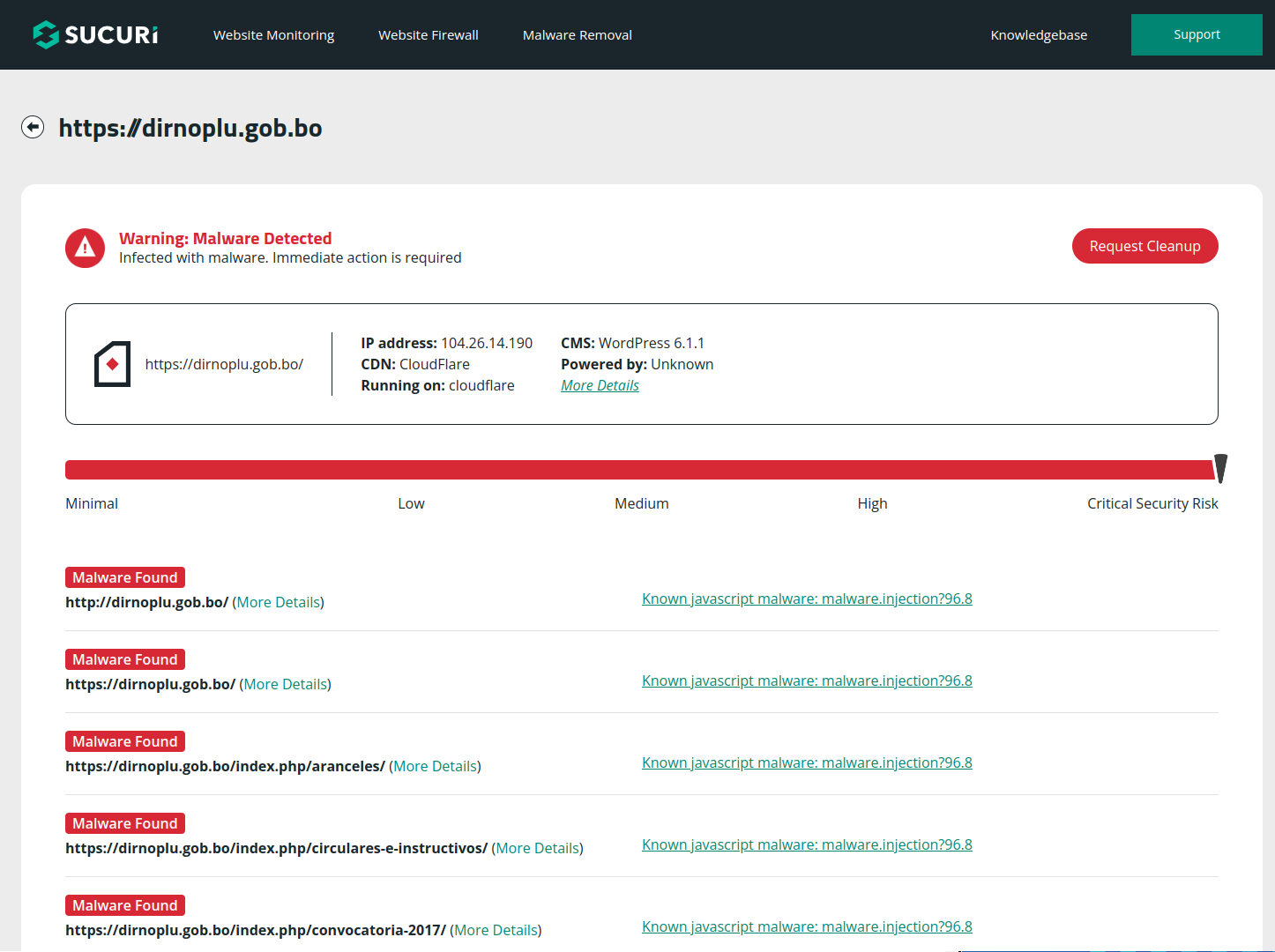This screenshot has height=952, width=1275.
Task: Click the 'Critical Security Risk' label
Action: [x=1152, y=503]
